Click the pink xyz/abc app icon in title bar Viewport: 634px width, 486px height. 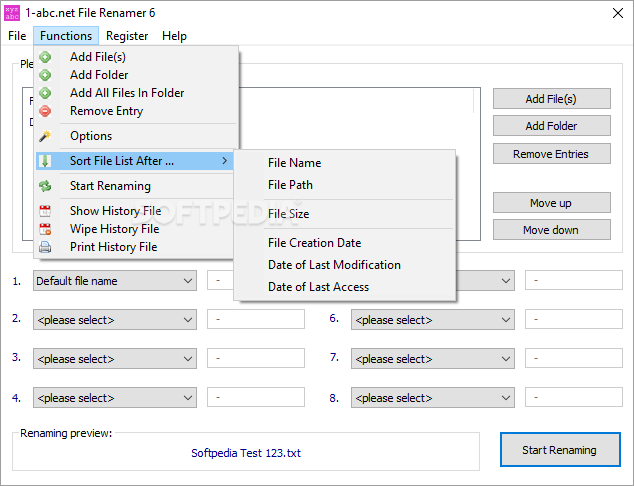tap(12, 13)
